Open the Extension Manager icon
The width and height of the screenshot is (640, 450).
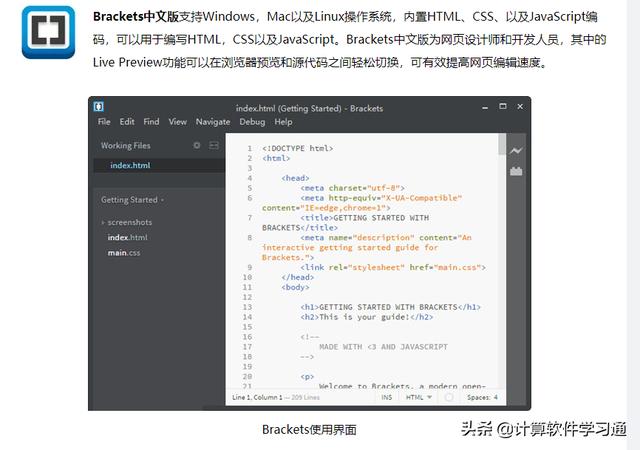[516, 171]
